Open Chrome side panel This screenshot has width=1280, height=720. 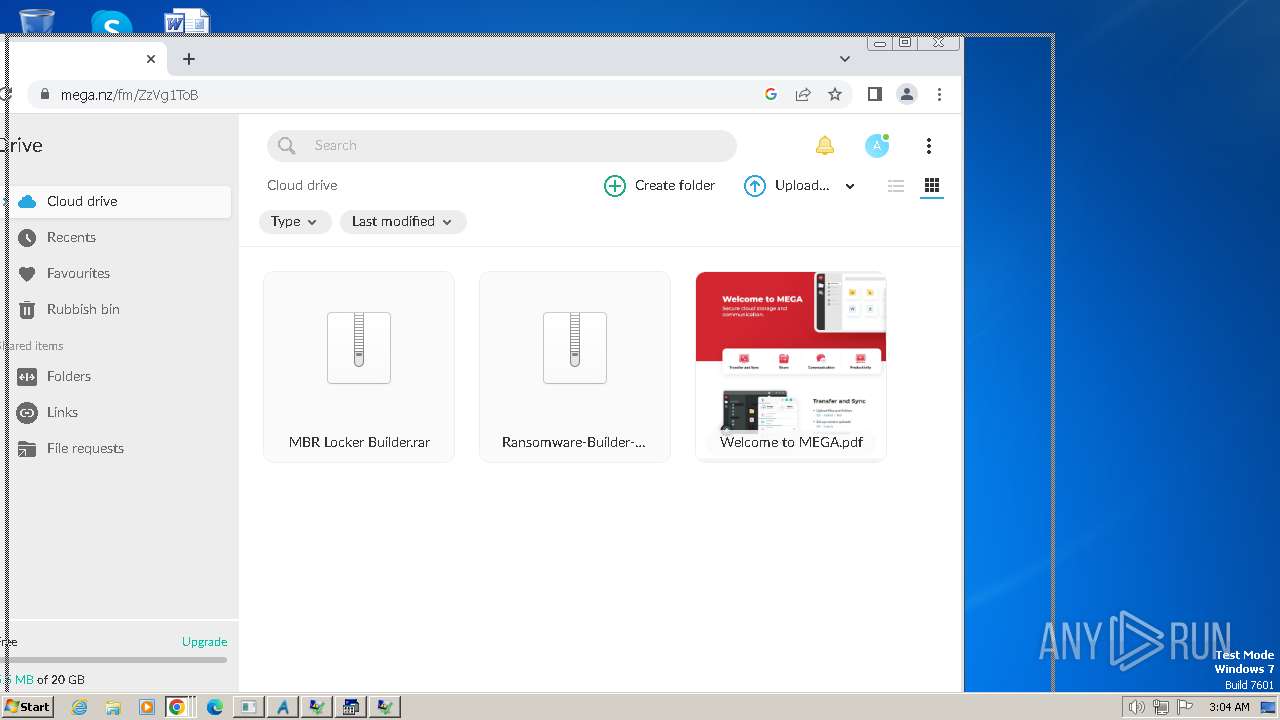875,94
